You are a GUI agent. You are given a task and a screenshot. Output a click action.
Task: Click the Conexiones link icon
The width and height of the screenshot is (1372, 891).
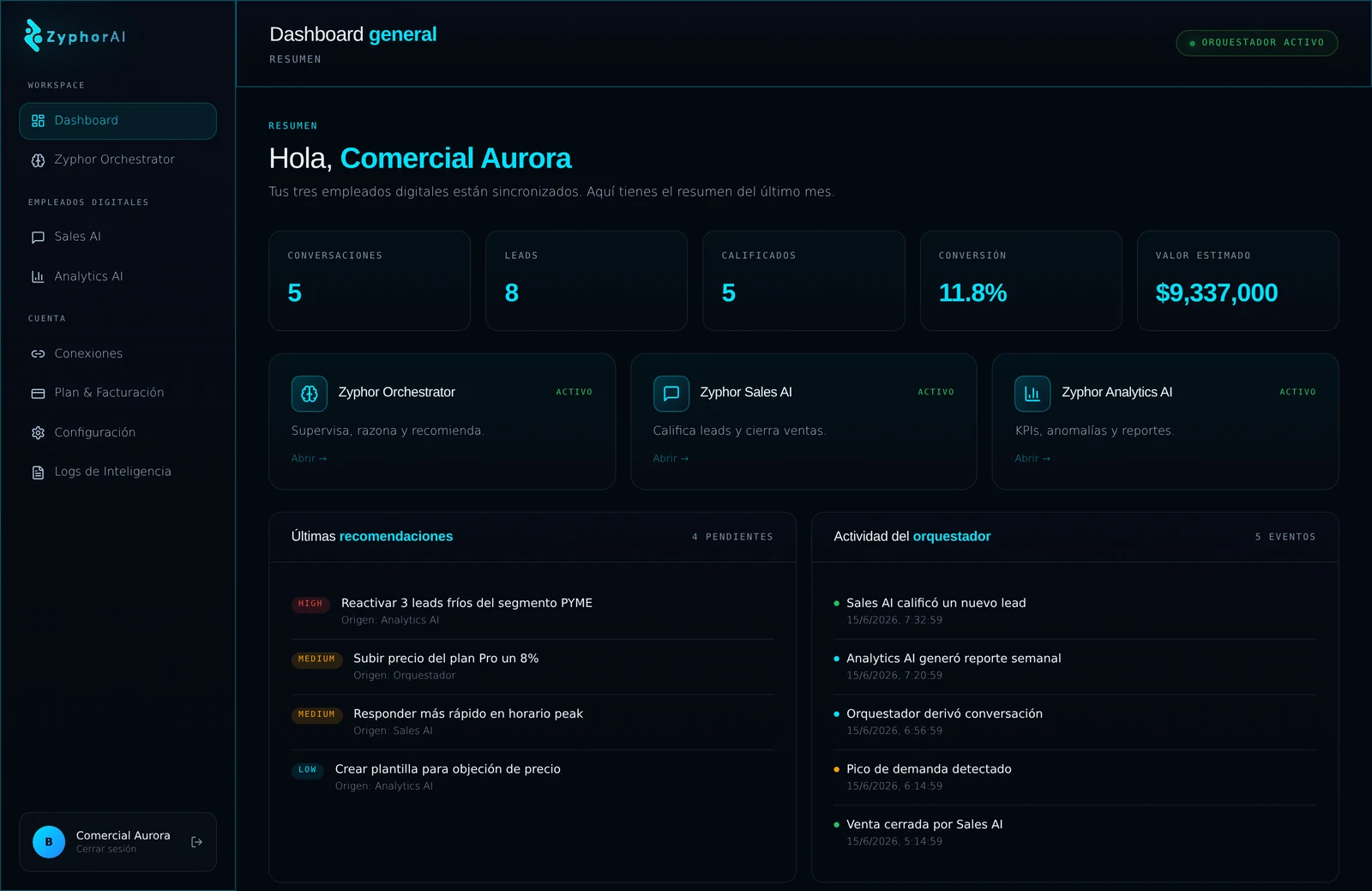coord(38,354)
